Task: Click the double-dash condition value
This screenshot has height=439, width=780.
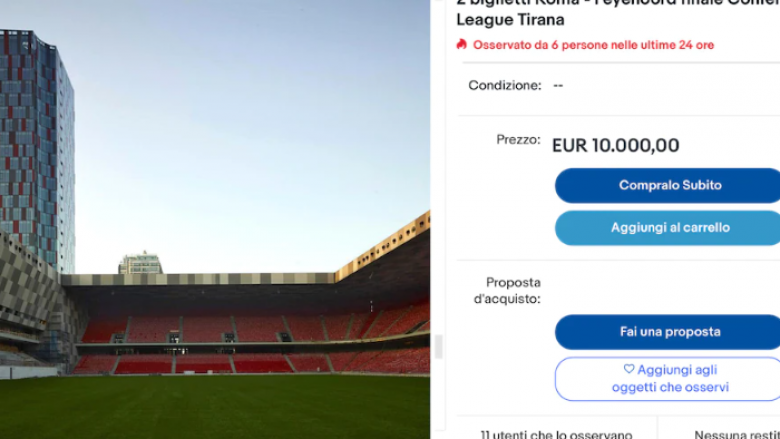Action: click(x=558, y=86)
